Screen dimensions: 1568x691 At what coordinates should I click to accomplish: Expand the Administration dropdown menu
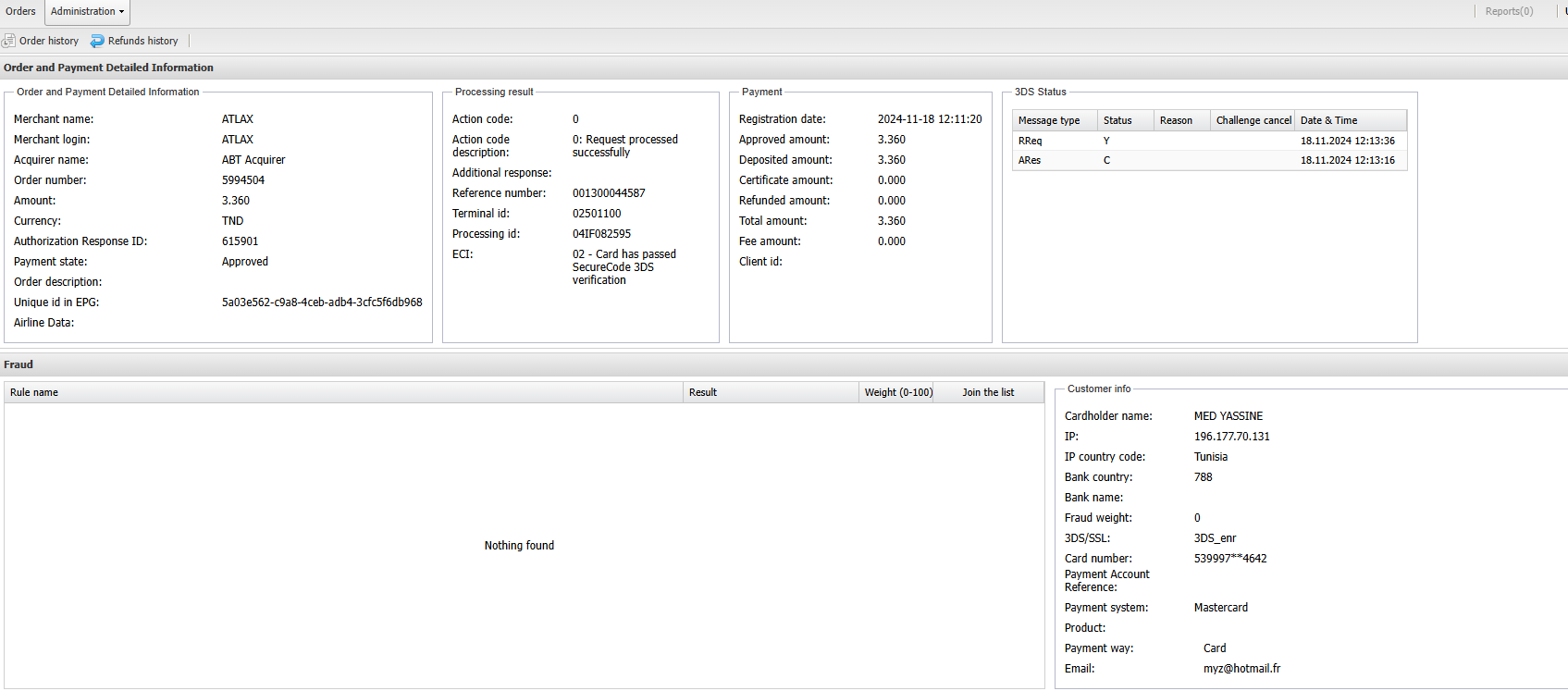pos(87,12)
